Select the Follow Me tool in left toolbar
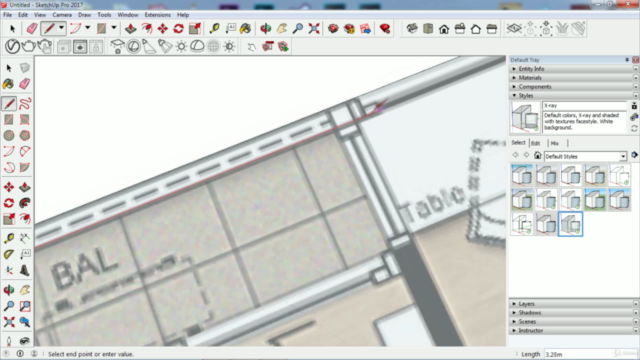The image size is (640, 360). (x=24, y=203)
